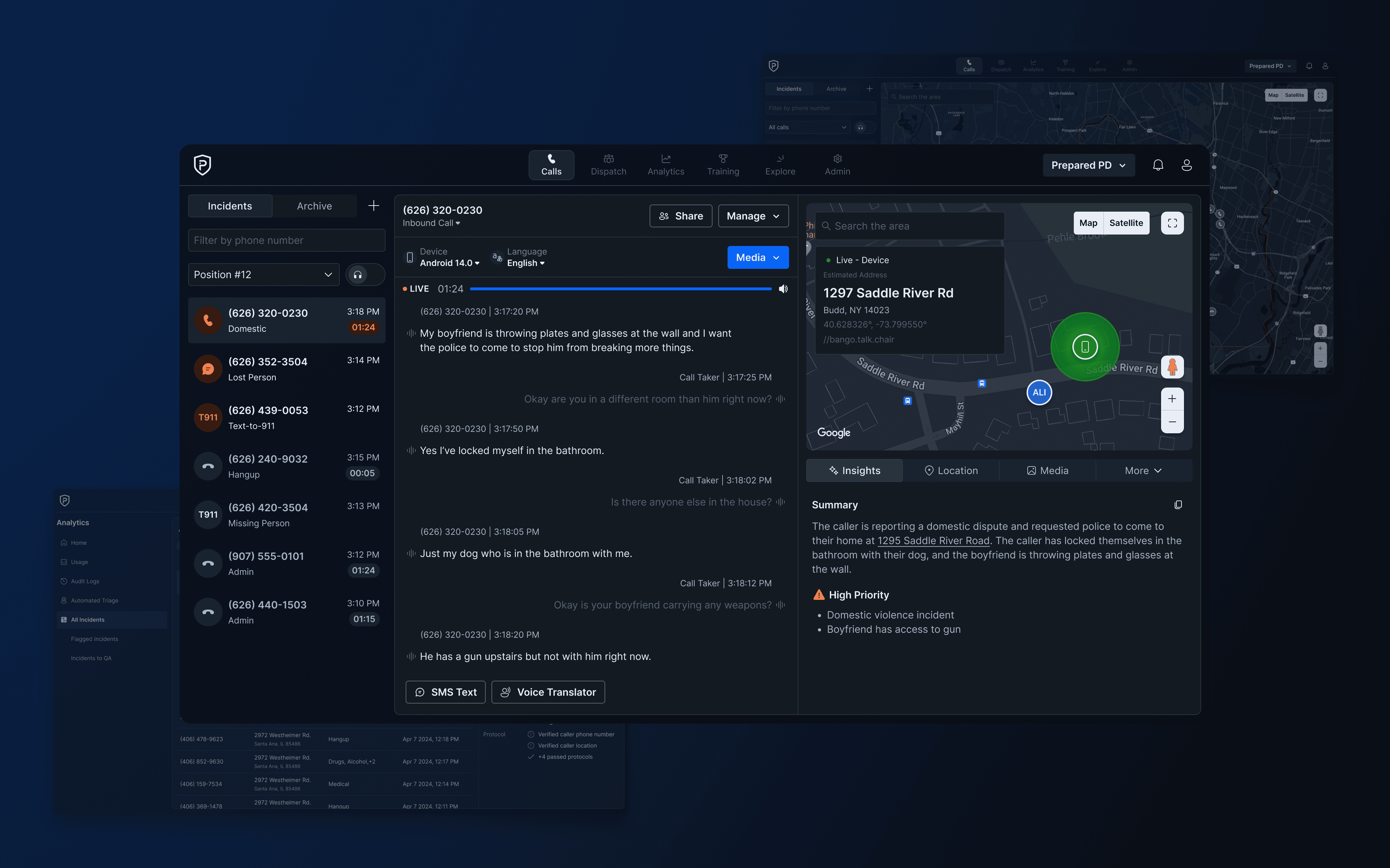
Task: Select the Map view option
Action: pyautogui.click(x=1088, y=223)
